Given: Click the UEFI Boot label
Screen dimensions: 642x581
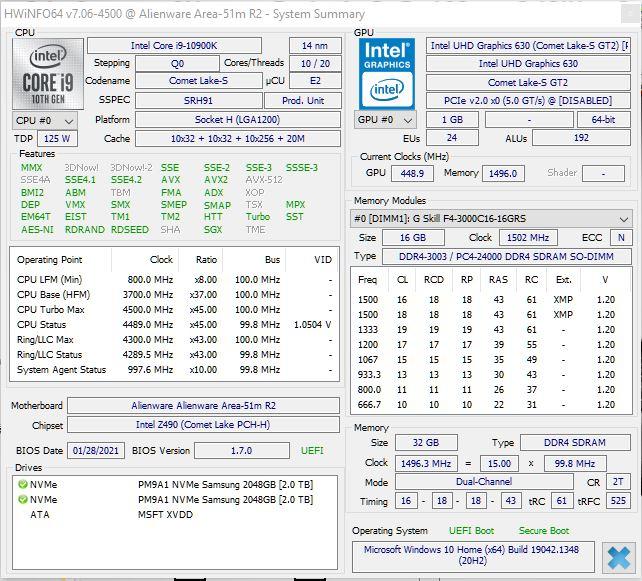Looking at the screenshot, I should tap(470, 530).
